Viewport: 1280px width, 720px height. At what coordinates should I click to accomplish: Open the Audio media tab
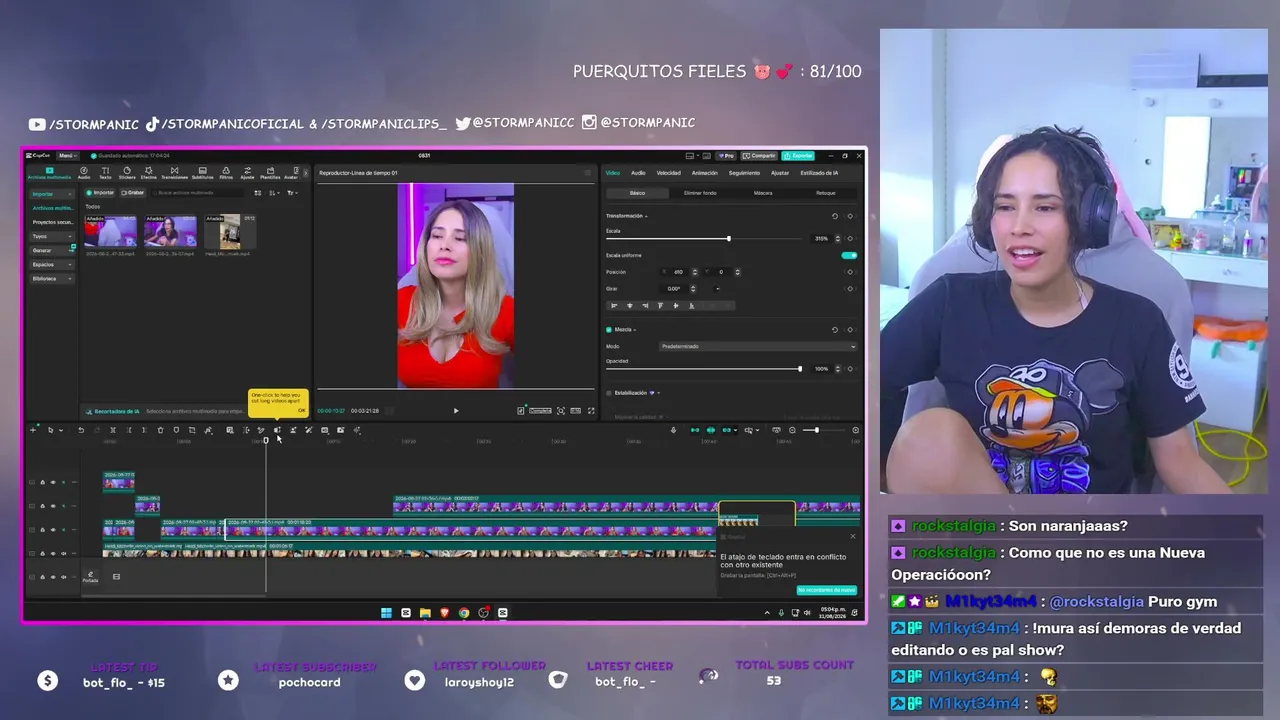[x=84, y=173]
